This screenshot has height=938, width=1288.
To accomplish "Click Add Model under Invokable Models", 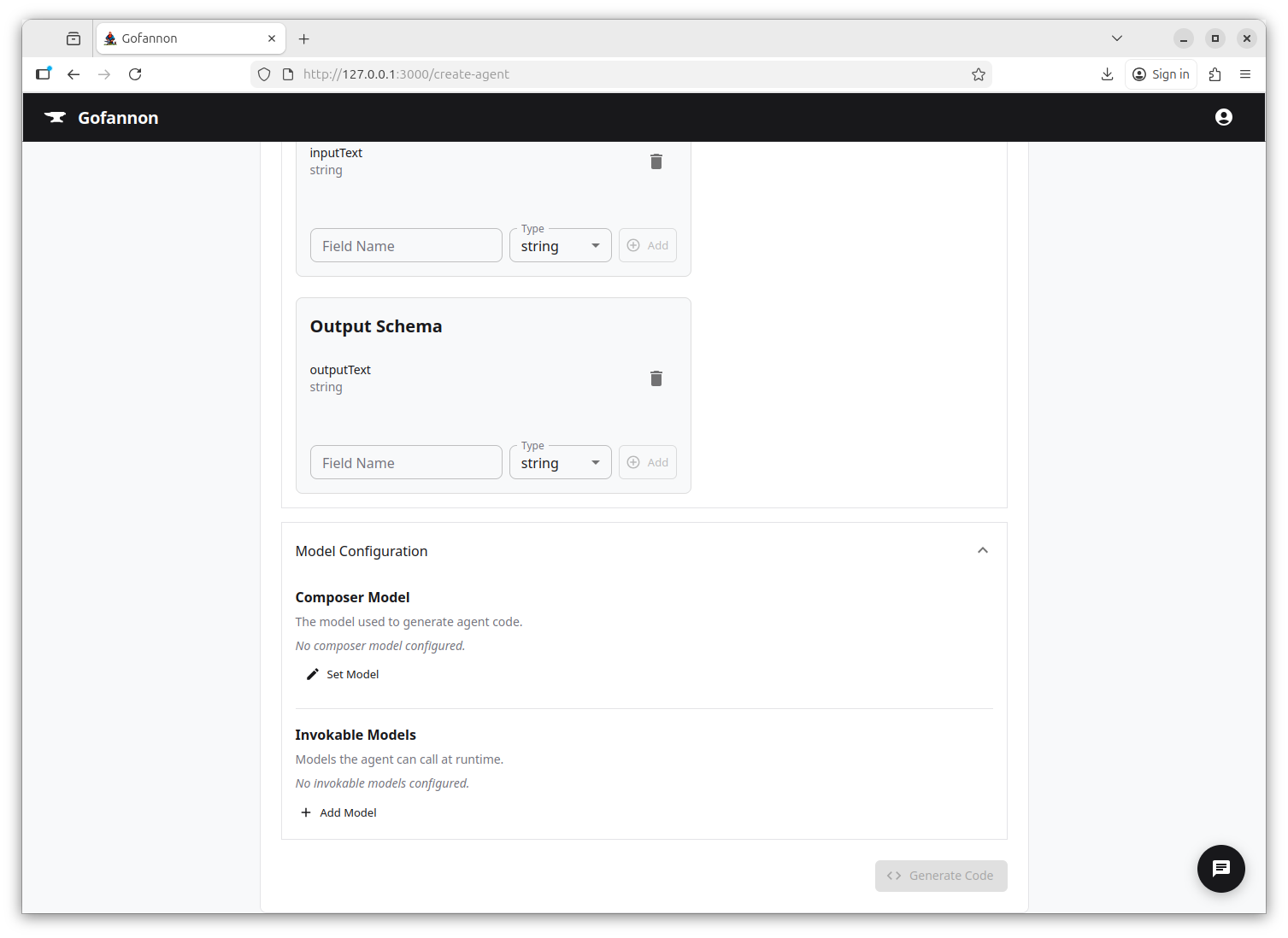I will pyautogui.click(x=339, y=812).
